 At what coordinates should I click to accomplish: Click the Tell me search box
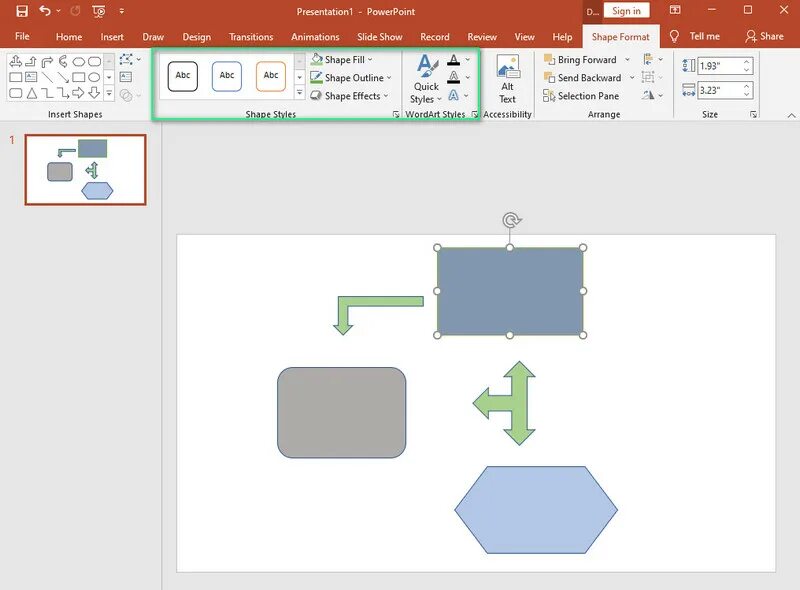coord(695,36)
